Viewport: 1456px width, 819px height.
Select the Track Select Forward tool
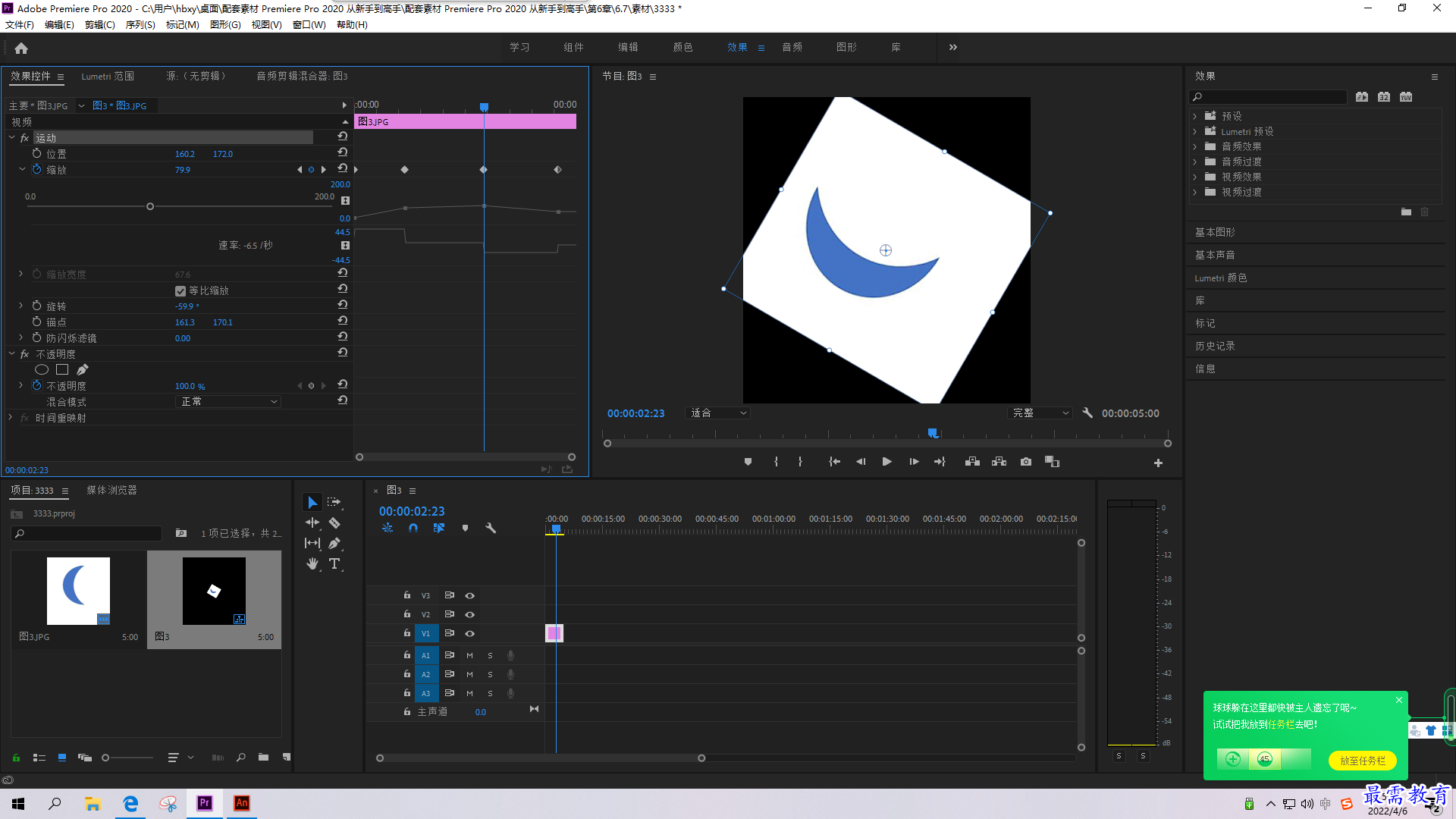(334, 503)
